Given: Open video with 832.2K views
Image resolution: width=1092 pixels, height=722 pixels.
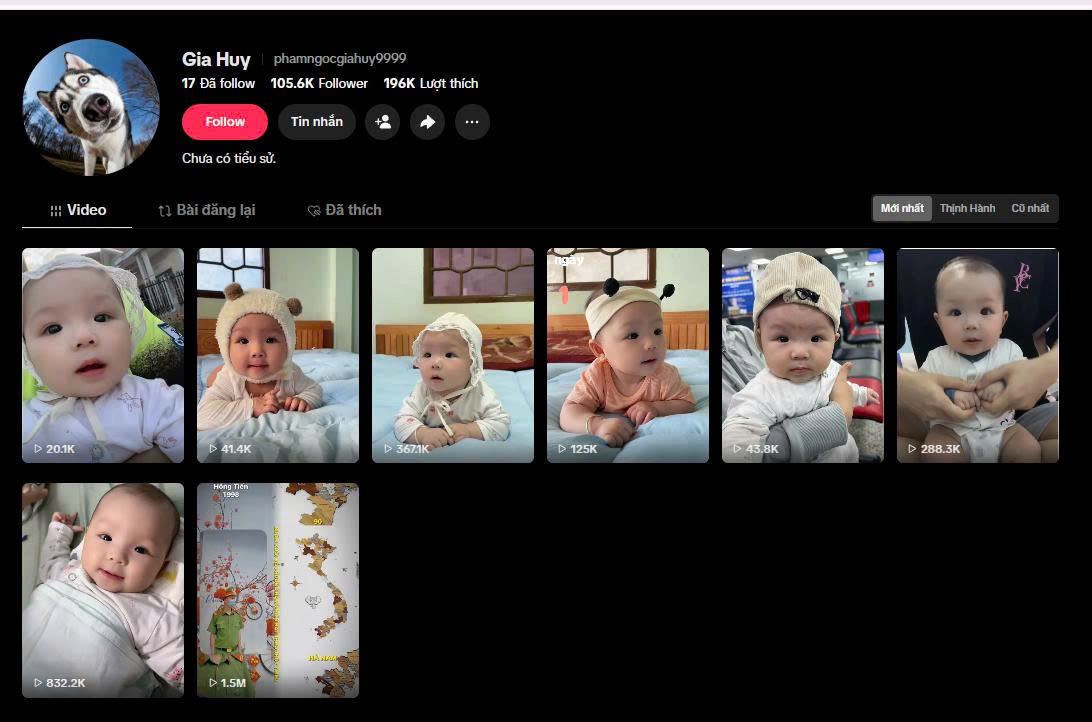Looking at the screenshot, I should point(103,590).
